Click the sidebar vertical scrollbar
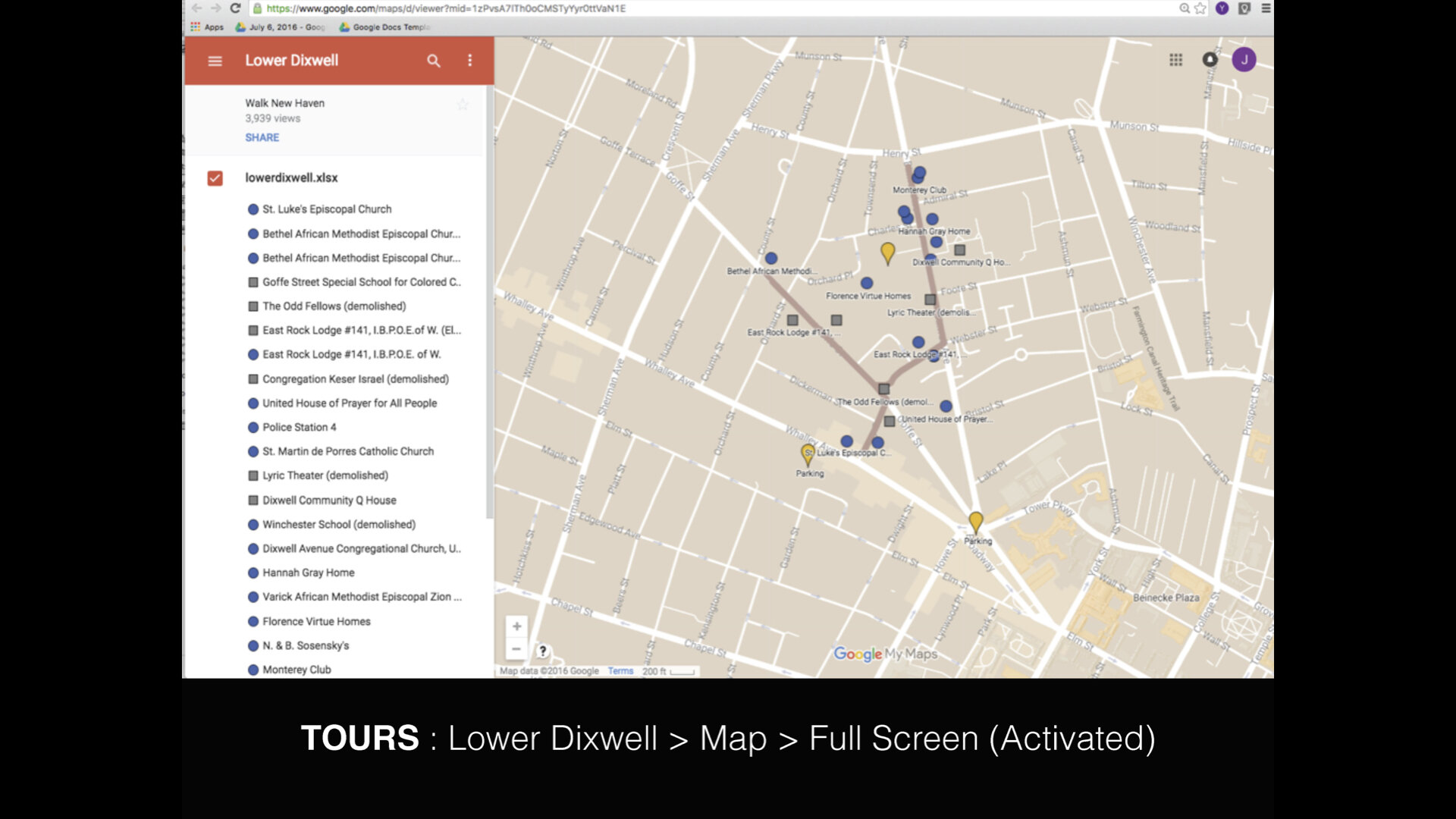This screenshot has height=819, width=1456. click(489, 303)
